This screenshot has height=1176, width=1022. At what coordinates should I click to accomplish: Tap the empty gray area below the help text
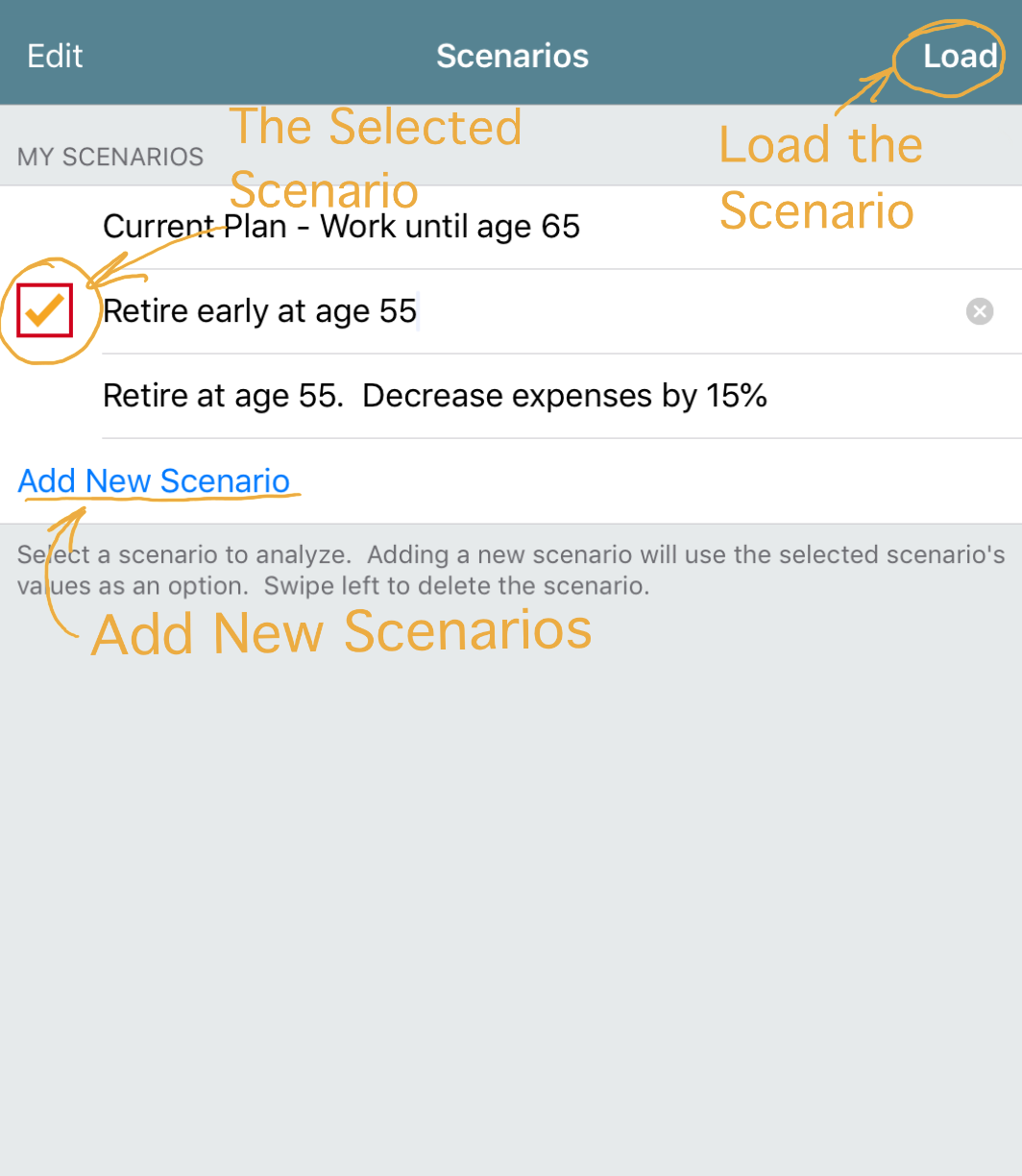click(x=511, y=865)
